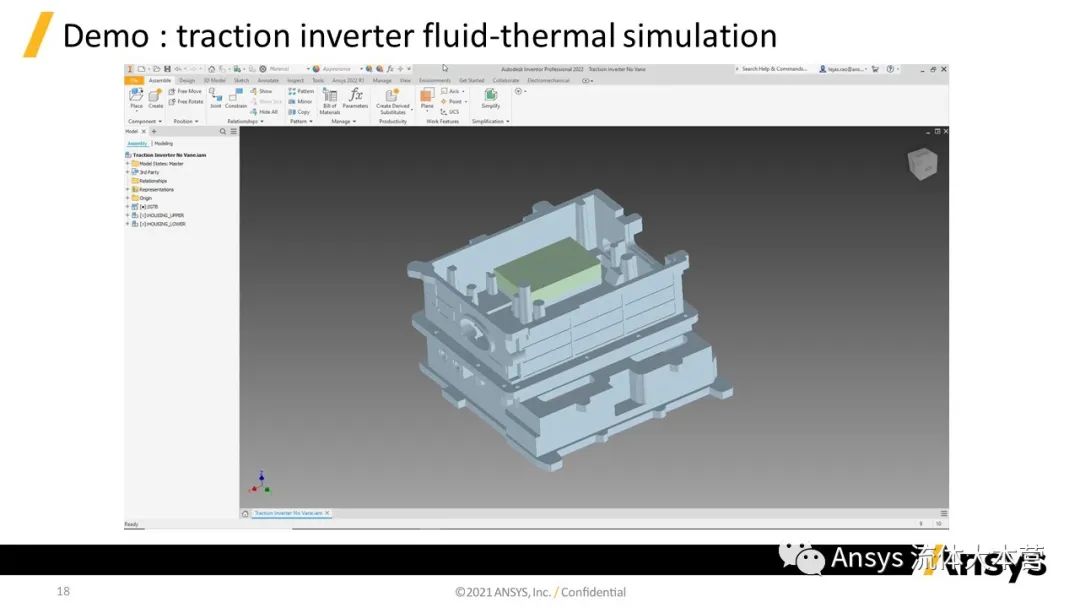The width and height of the screenshot is (1080, 608).
Task: Click the shopping cart icon in title bar
Action: pyautogui.click(x=875, y=69)
